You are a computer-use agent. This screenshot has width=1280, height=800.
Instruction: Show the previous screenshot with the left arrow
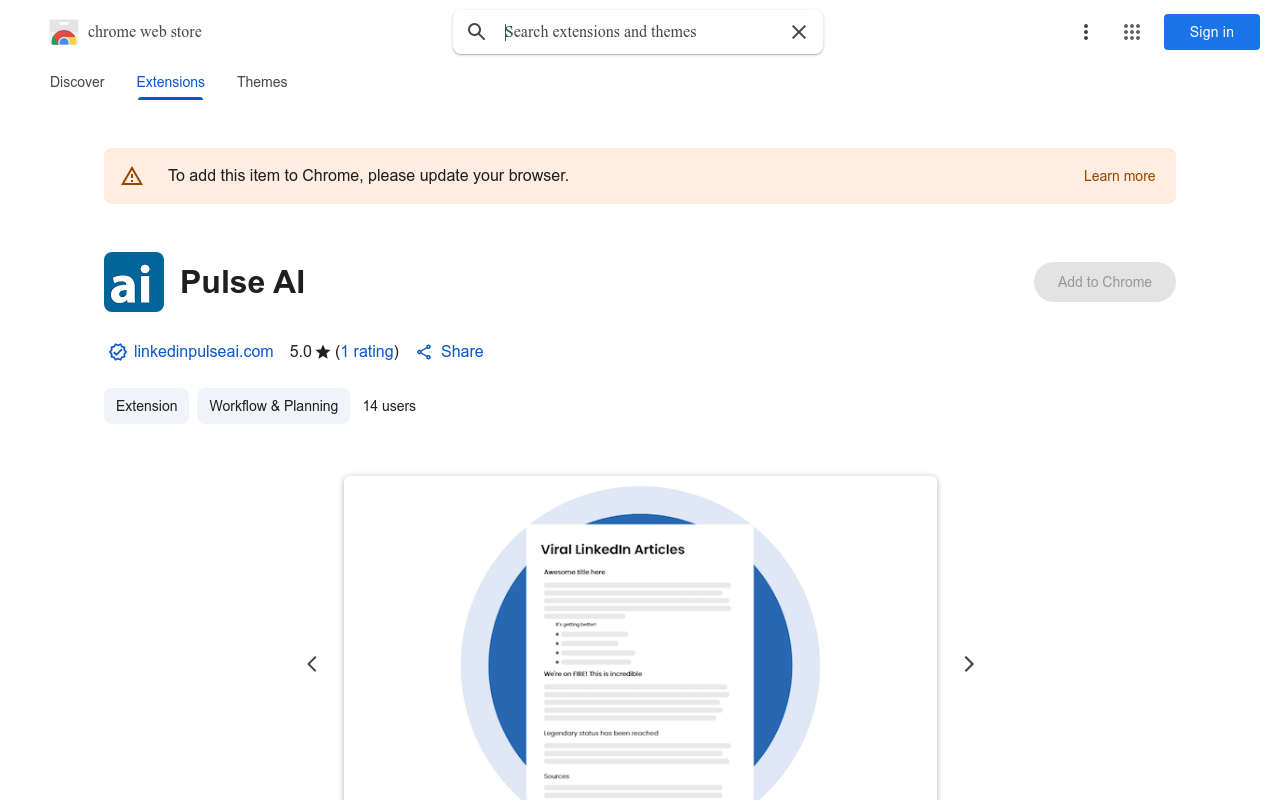point(312,664)
